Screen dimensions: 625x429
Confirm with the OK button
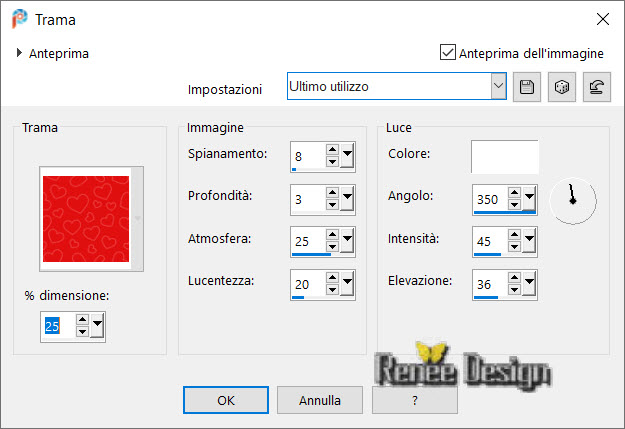click(226, 400)
